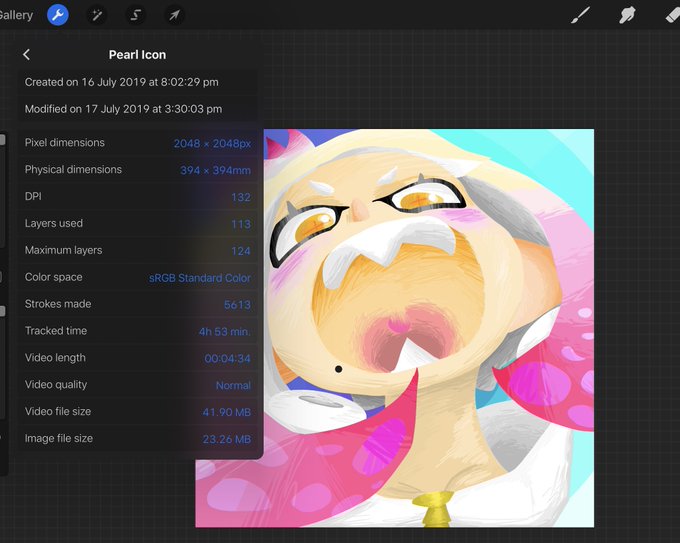Screen dimensions: 680x543
Task: Open the Adjustments magic wand menu
Action: coord(97,15)
